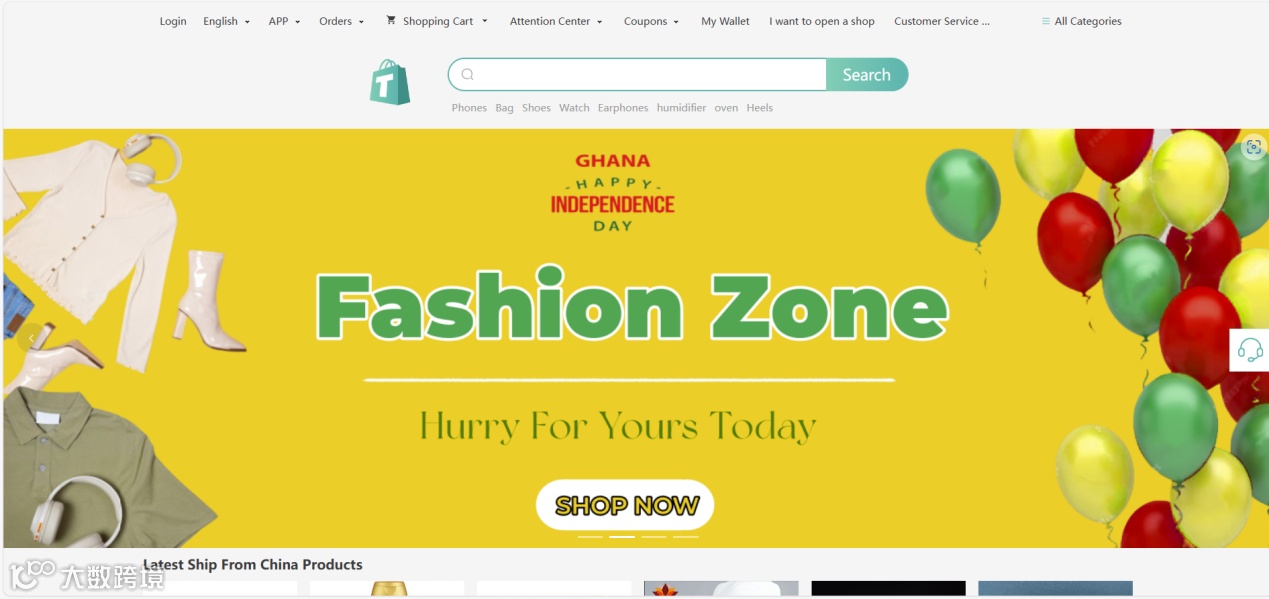This screenshot has height=599, width=1269.
Task: Open the Attention Center menu
Action: pyautogui.click(x=556, y=21)
